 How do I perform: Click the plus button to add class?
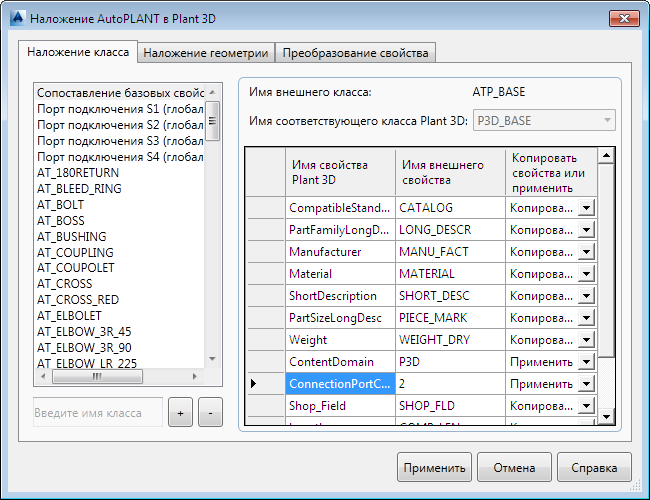pyautogui.click(x=180, y=413)
